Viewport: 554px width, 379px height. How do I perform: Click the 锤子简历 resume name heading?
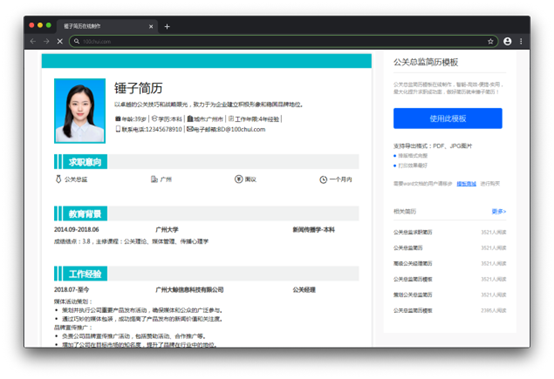[x=138, y=88]
